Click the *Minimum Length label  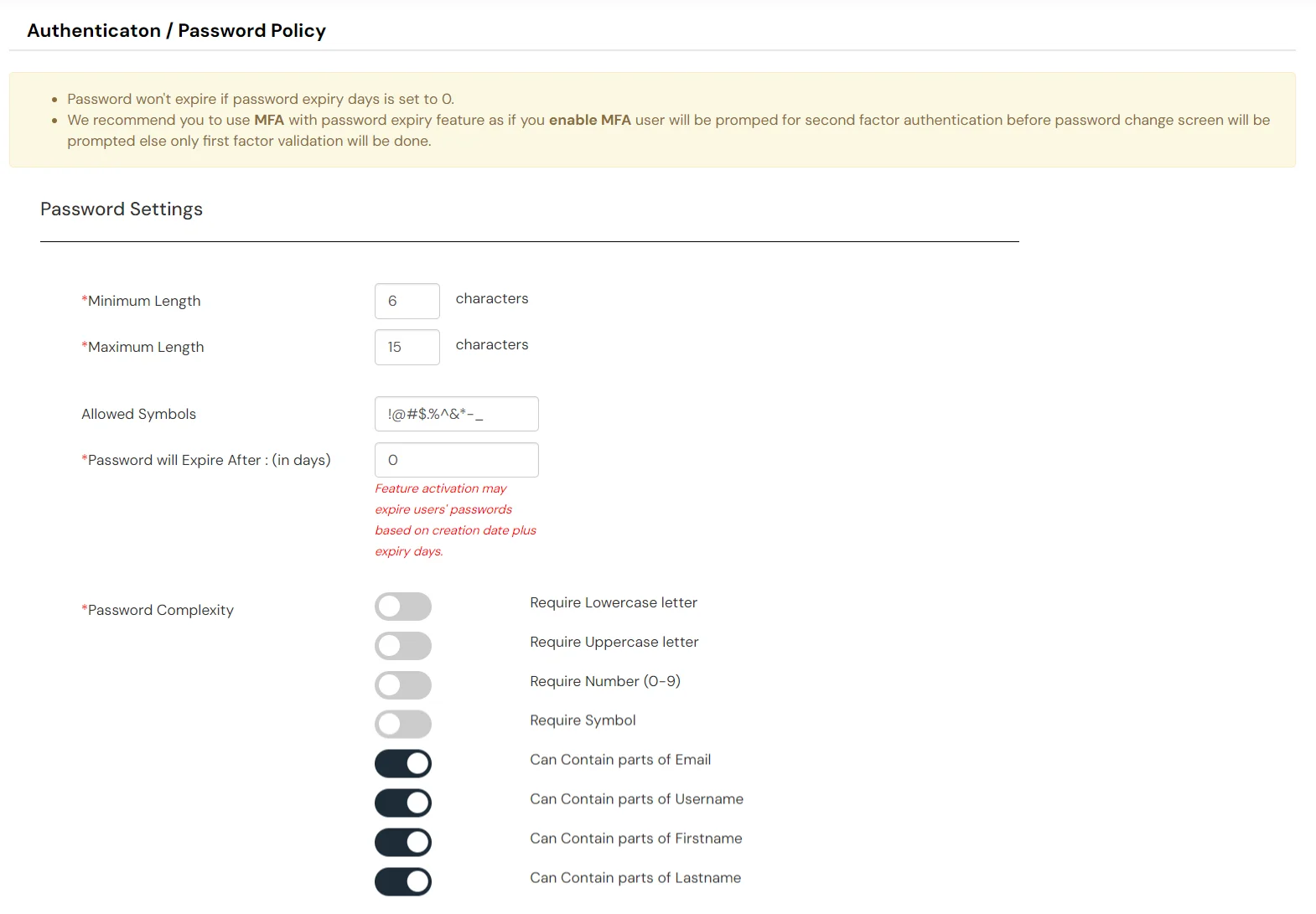141,301
